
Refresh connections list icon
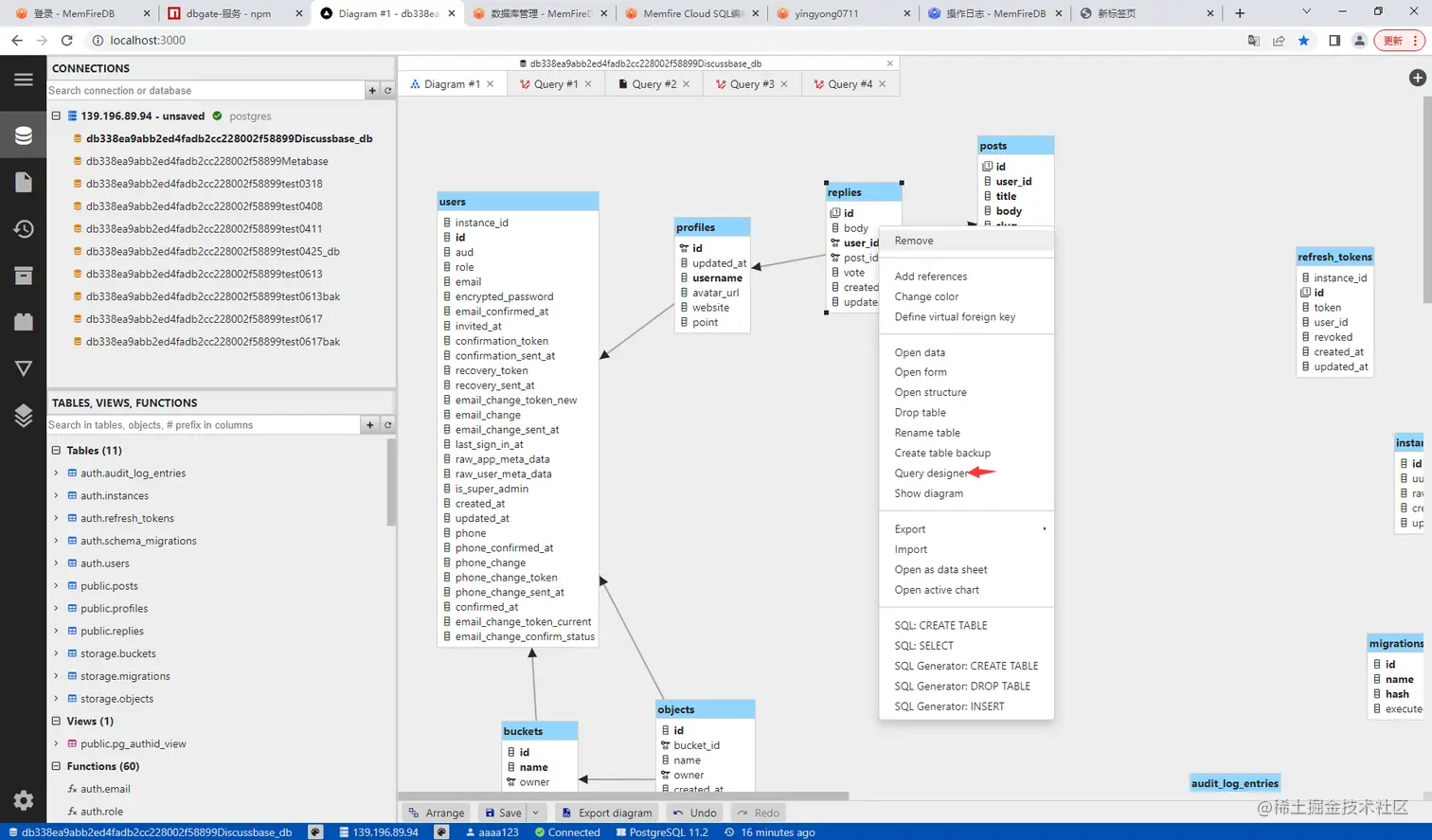pyautogui.click(x=387, y=90)
